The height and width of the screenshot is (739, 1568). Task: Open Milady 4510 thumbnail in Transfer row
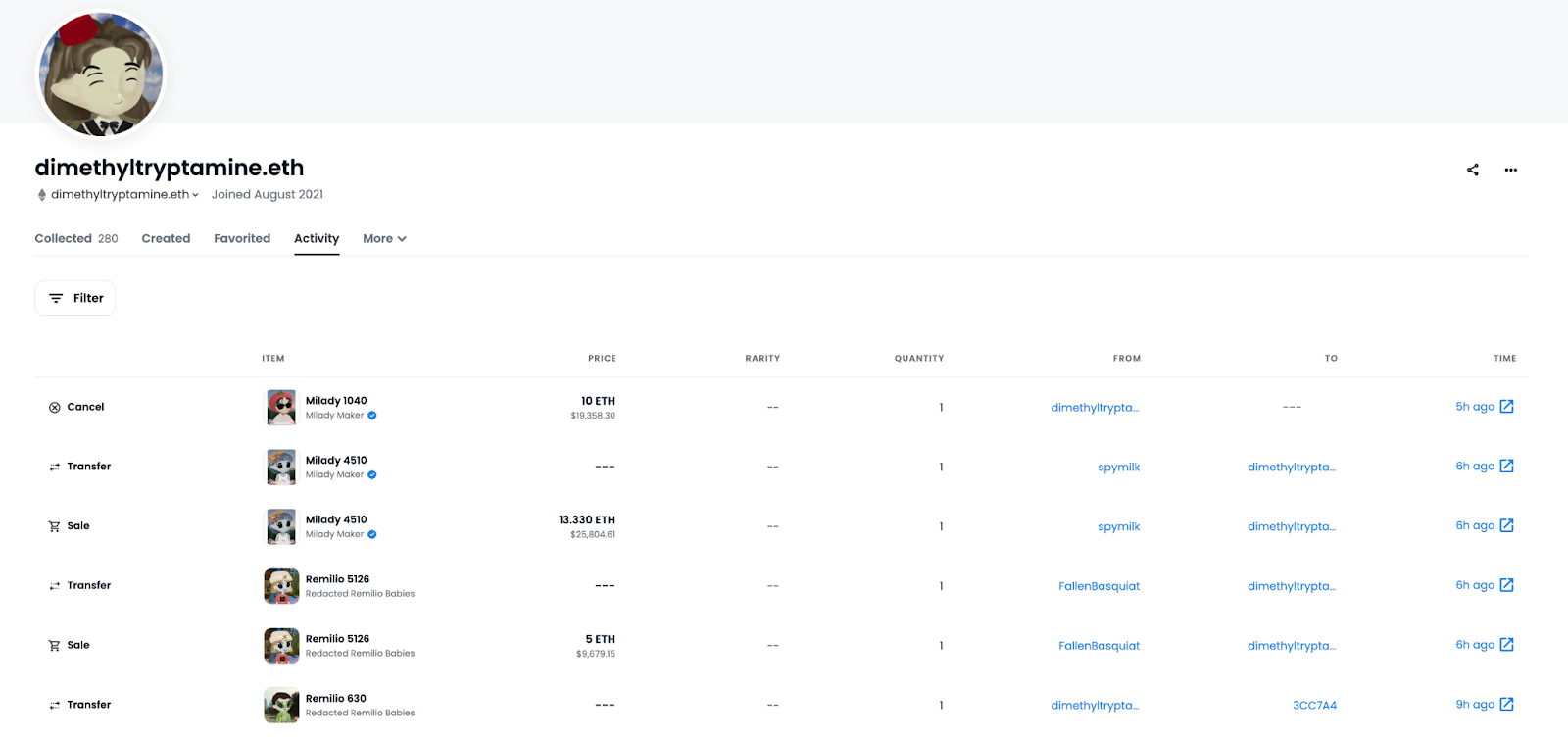point(281,467)
